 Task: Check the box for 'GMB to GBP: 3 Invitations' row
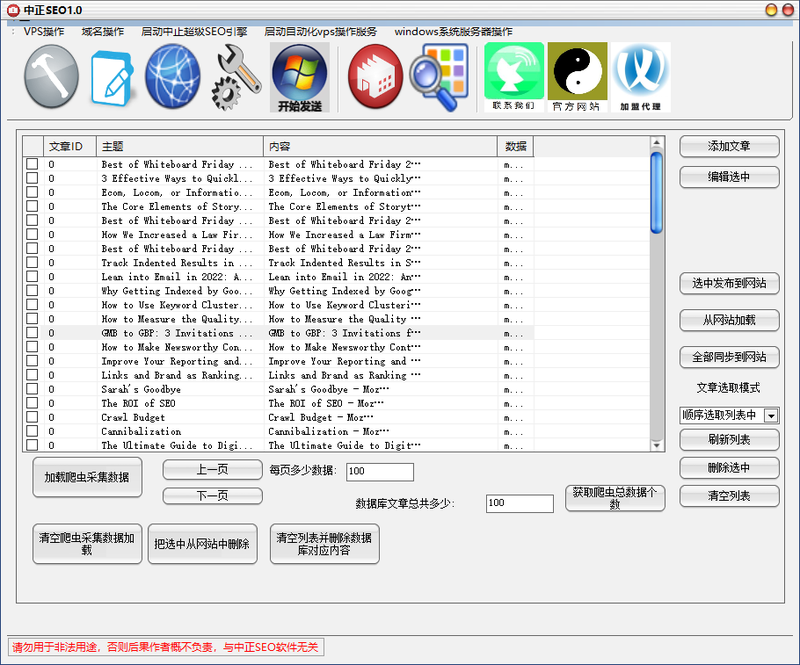click(32, 333)
